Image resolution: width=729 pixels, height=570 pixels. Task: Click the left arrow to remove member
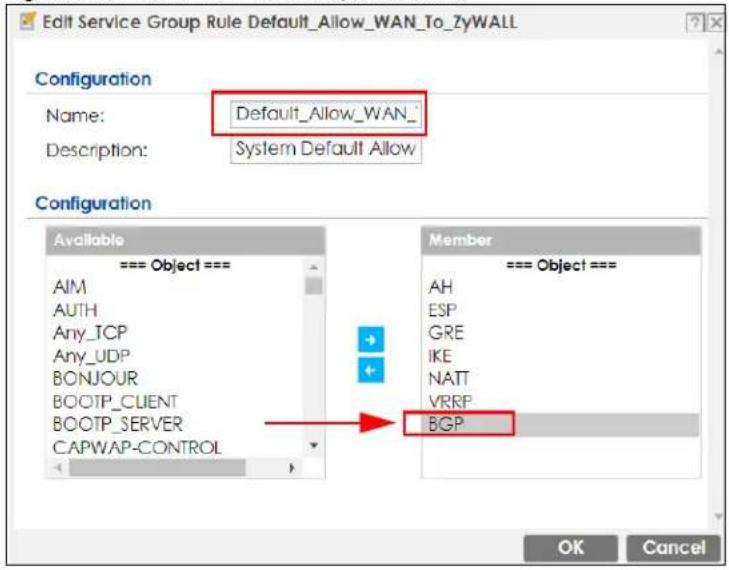pyautogui.click(x=371, y=370)
